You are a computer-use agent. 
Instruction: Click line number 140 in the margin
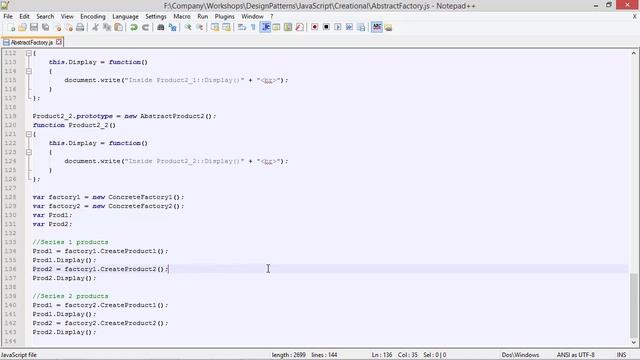click(11, 305)
